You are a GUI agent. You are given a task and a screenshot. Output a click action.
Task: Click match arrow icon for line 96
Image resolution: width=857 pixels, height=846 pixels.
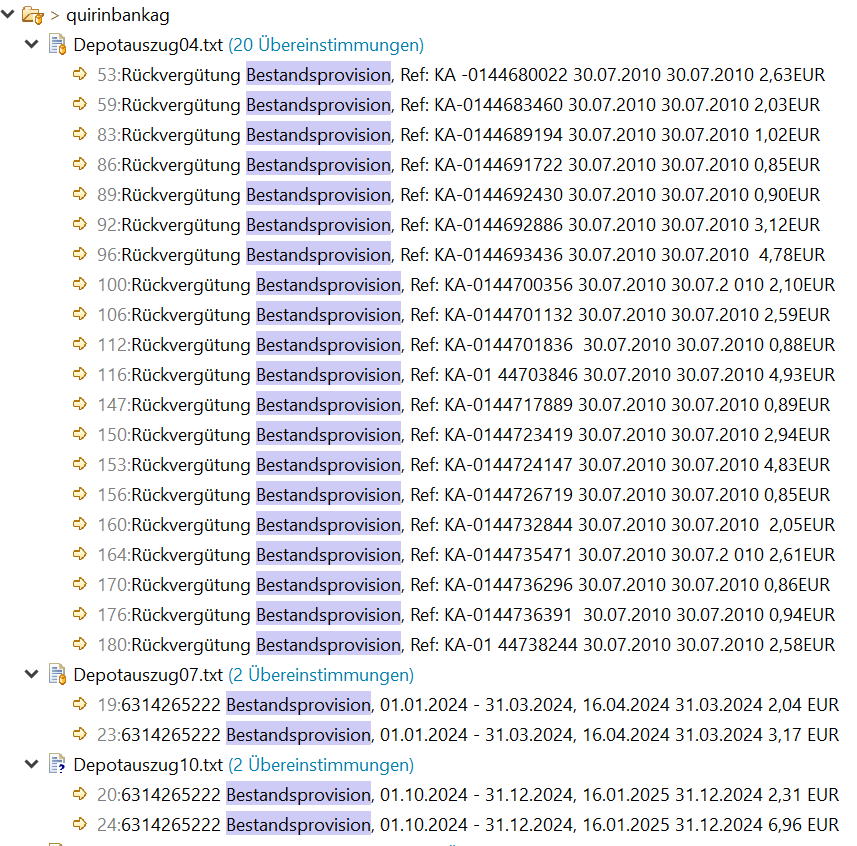point(80,254)
